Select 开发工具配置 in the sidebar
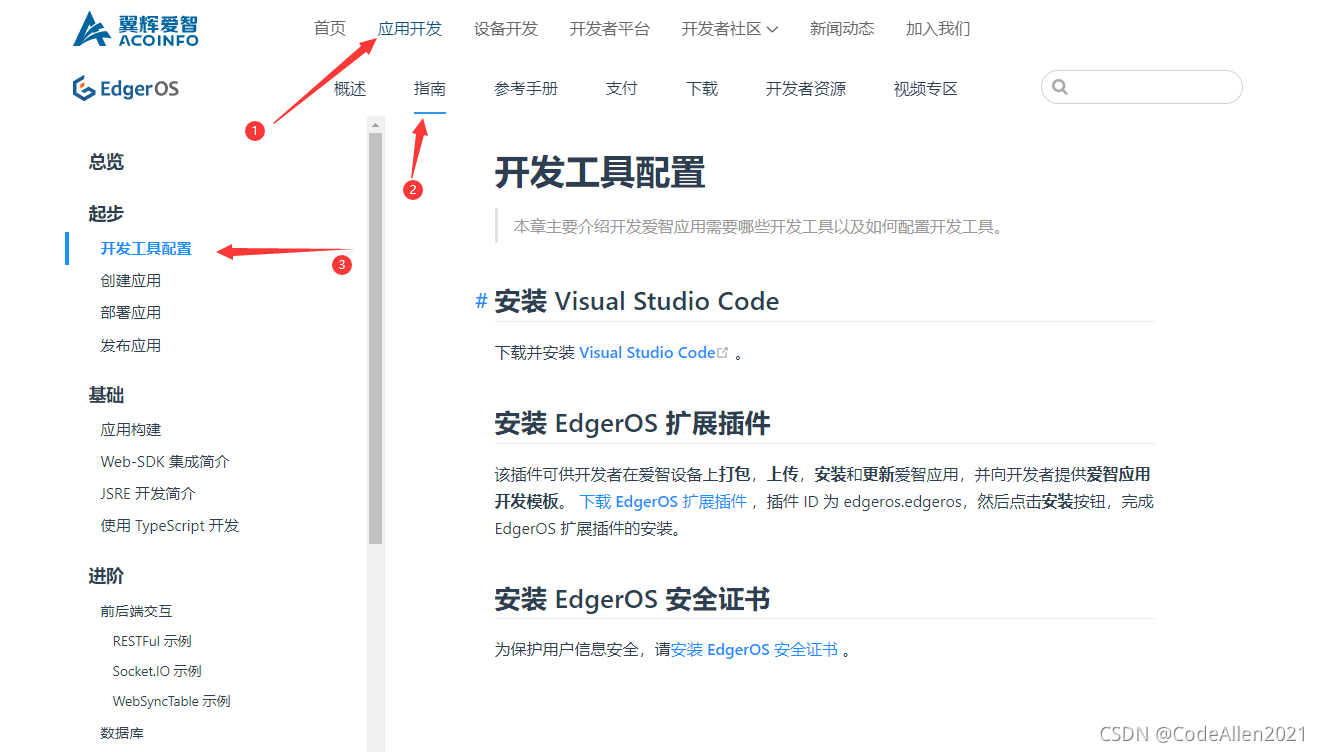Image resolution: width=1319 pixels, height=752 pixels. [x=146, y=249]
